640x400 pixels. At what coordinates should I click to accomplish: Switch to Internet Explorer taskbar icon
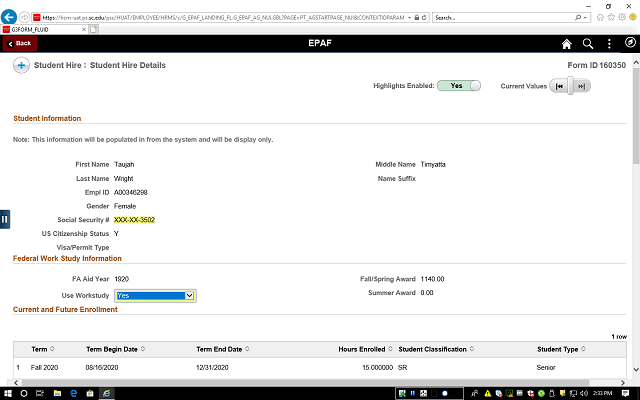click(107, 393)
